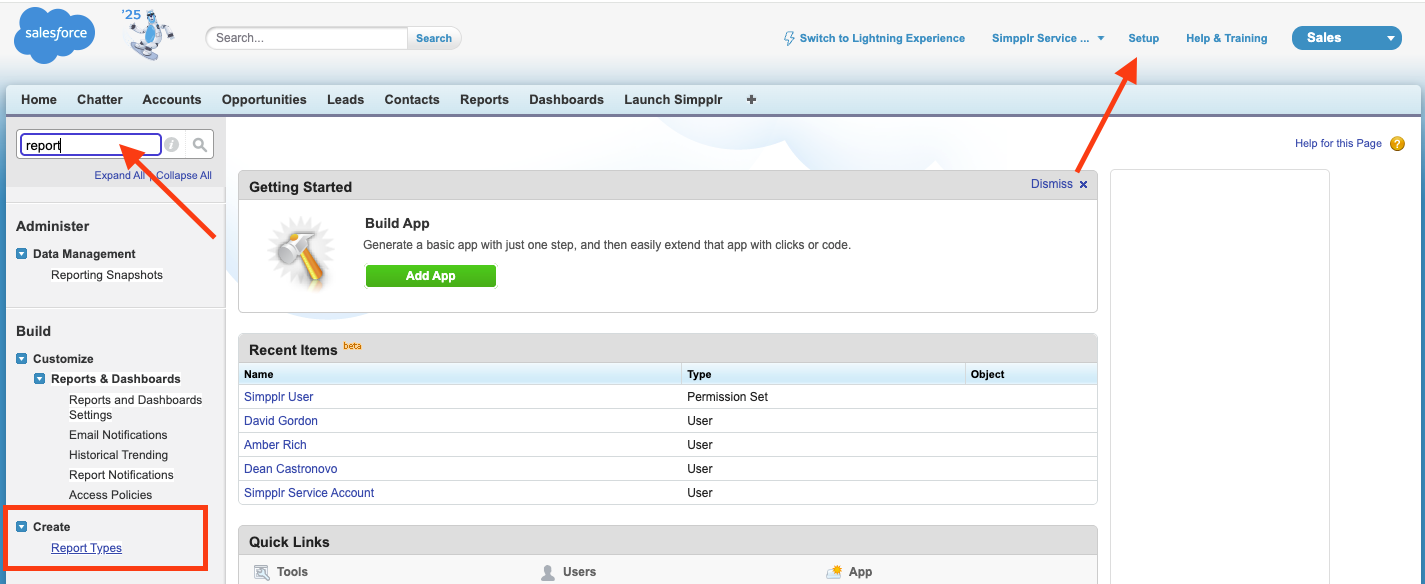1425x584 pixels.
Task: Click the Search button in header
Action: click(x=434, y=38)
